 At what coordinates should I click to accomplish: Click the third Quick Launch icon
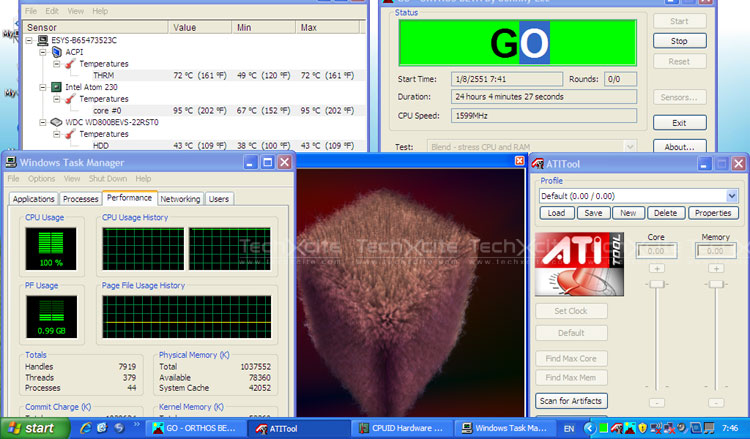click(118, 428)
